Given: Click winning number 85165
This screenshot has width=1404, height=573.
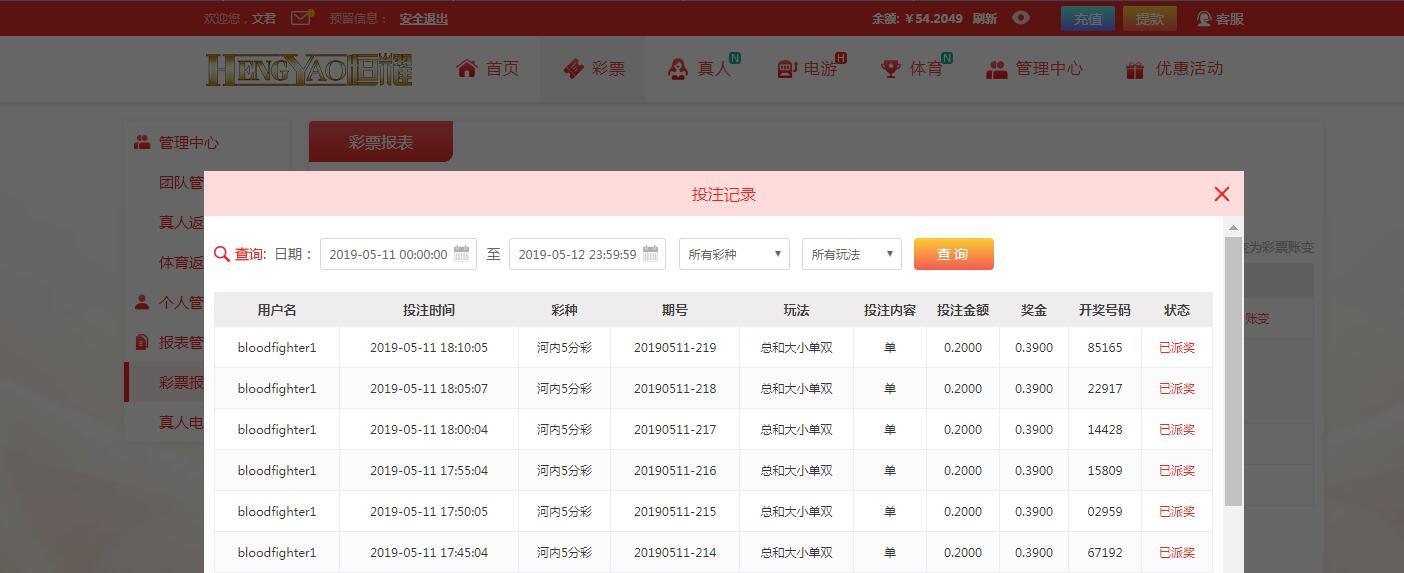Looking at the screenshot, I should pos(1105,348).
